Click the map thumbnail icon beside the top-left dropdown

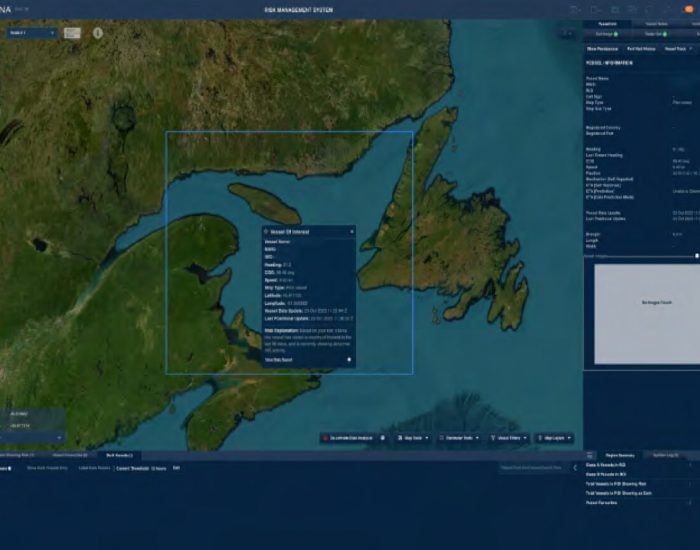[73, 33]
